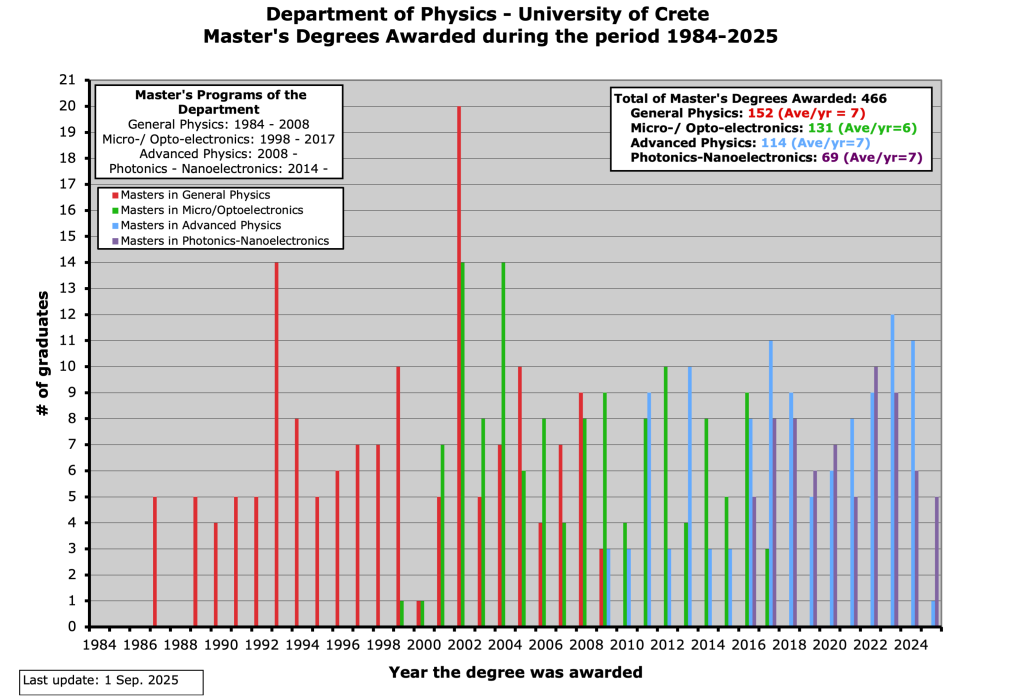1024x697 pixels.
Task: Click 'General Physics: 152 (Ave/yr = 7)' summary line
Action: 748,113
